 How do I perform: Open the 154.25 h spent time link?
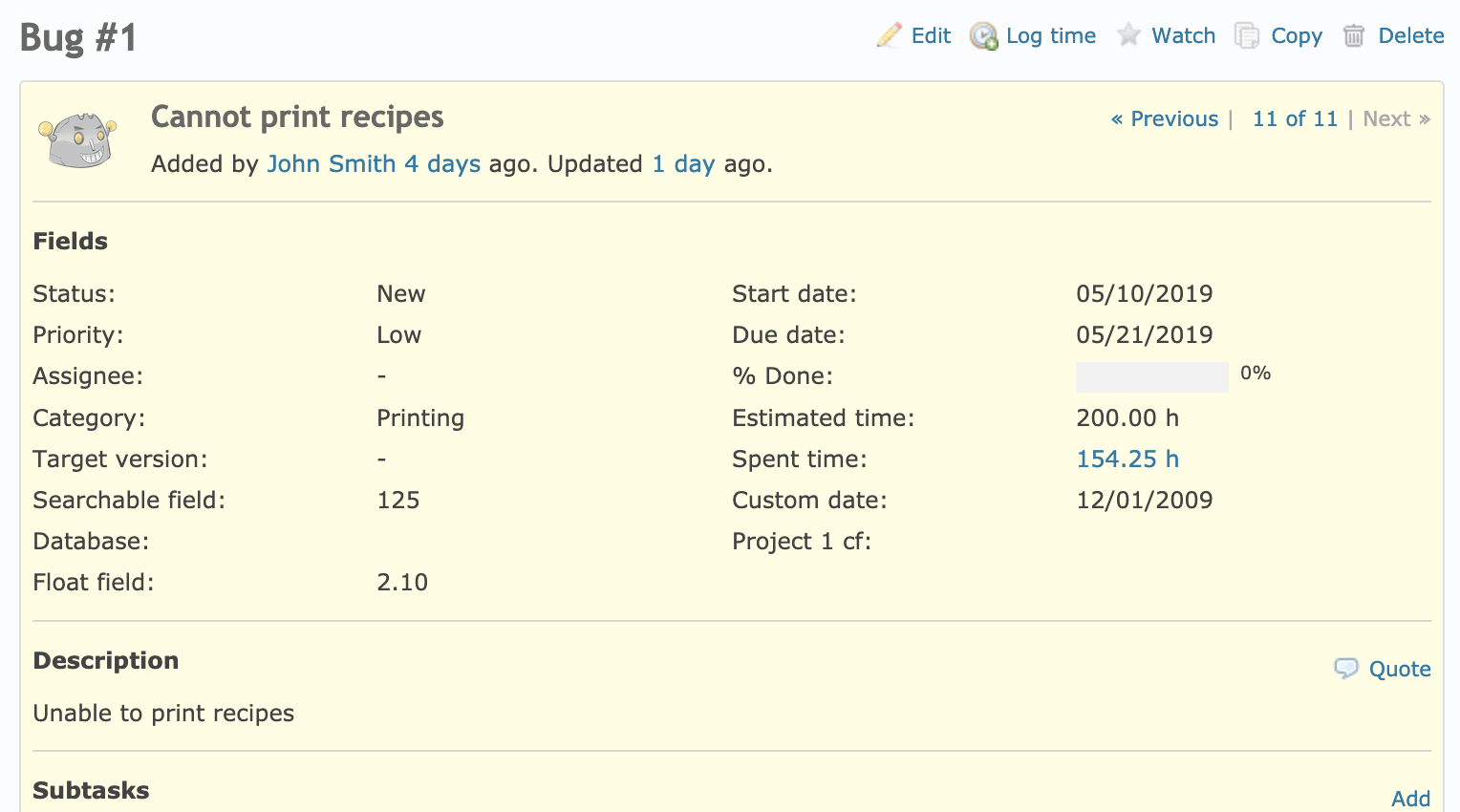click(1127, 459)
